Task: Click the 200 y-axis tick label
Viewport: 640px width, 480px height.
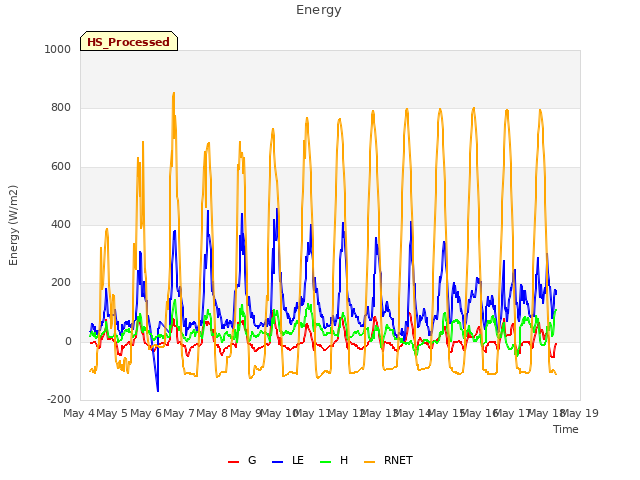Action: click(61, 282)
